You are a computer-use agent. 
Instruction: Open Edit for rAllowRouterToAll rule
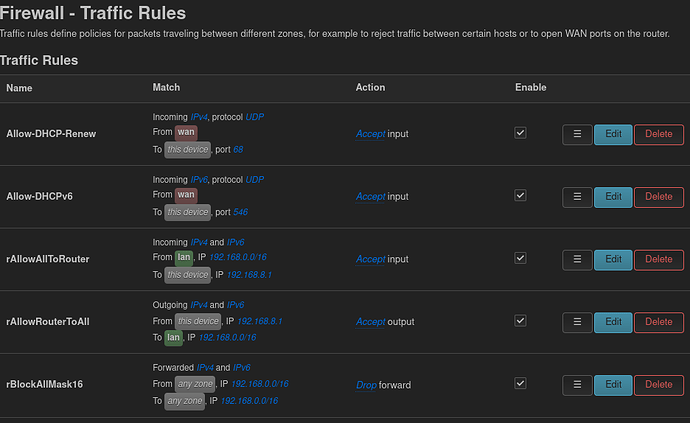[613, 322]
